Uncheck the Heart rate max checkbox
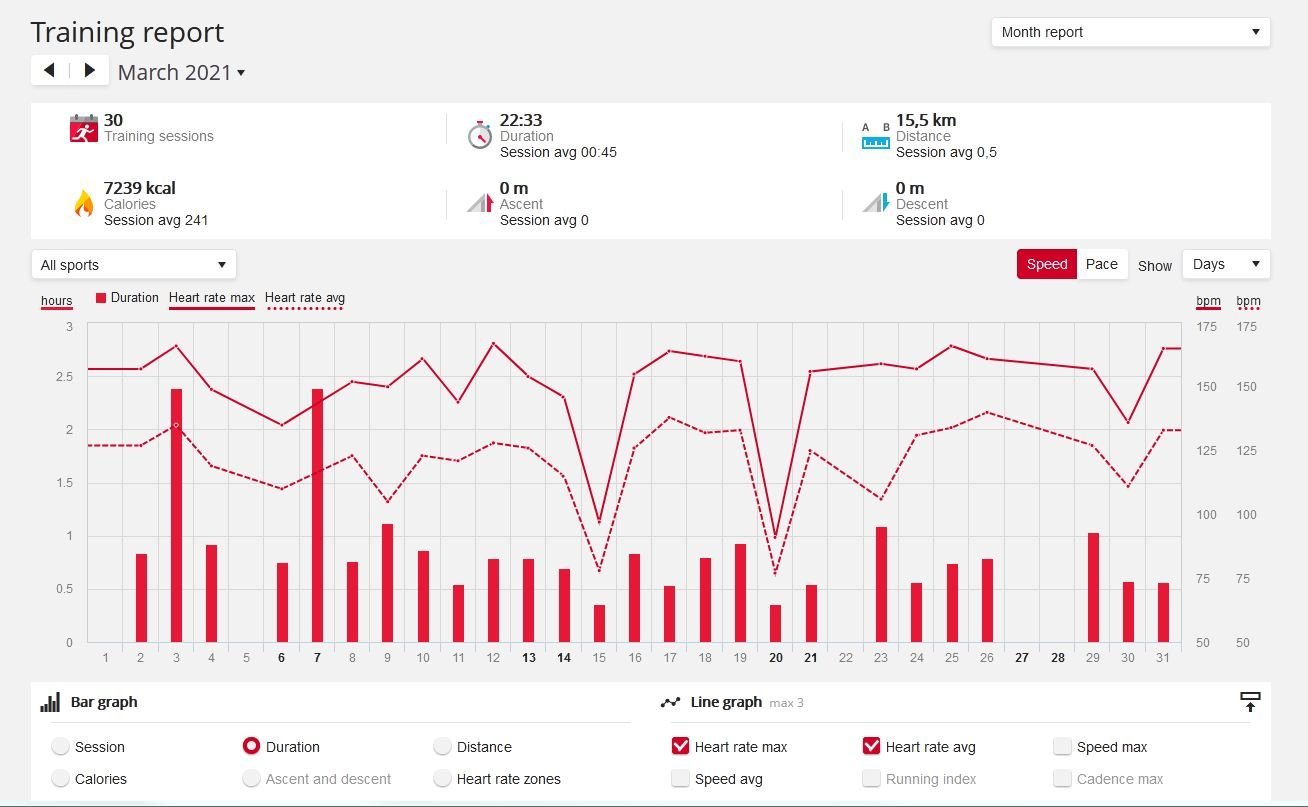The width and height of the screenshot is (1308, 807). pos(681,746)
